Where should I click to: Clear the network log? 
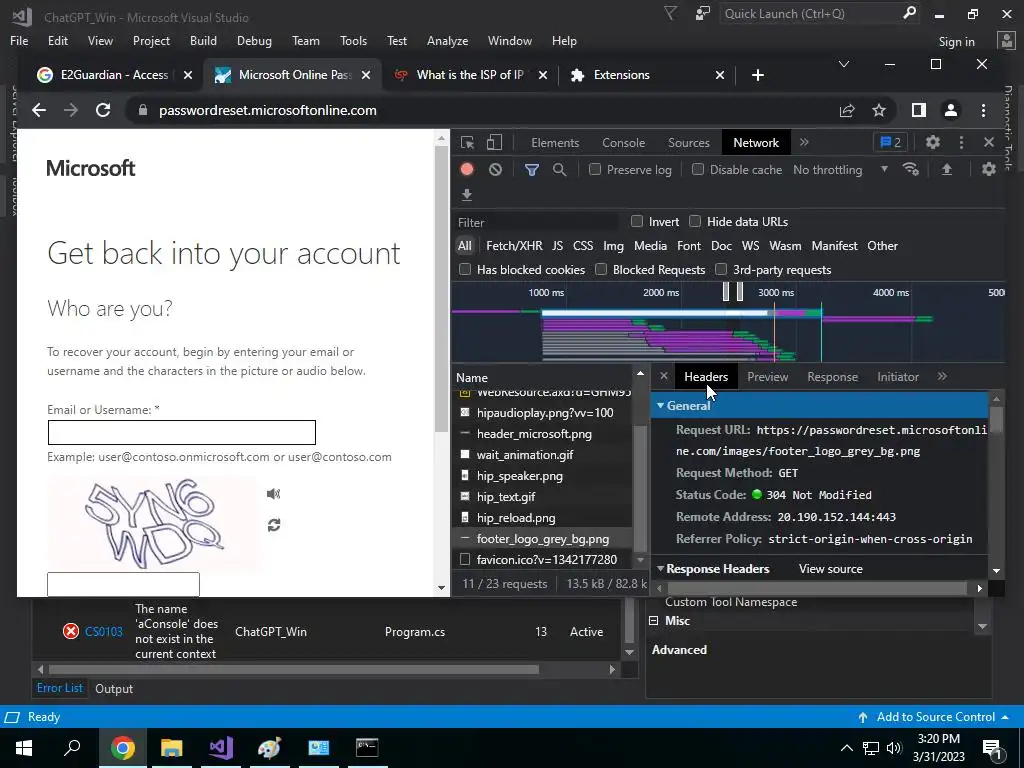coord(495,170)
